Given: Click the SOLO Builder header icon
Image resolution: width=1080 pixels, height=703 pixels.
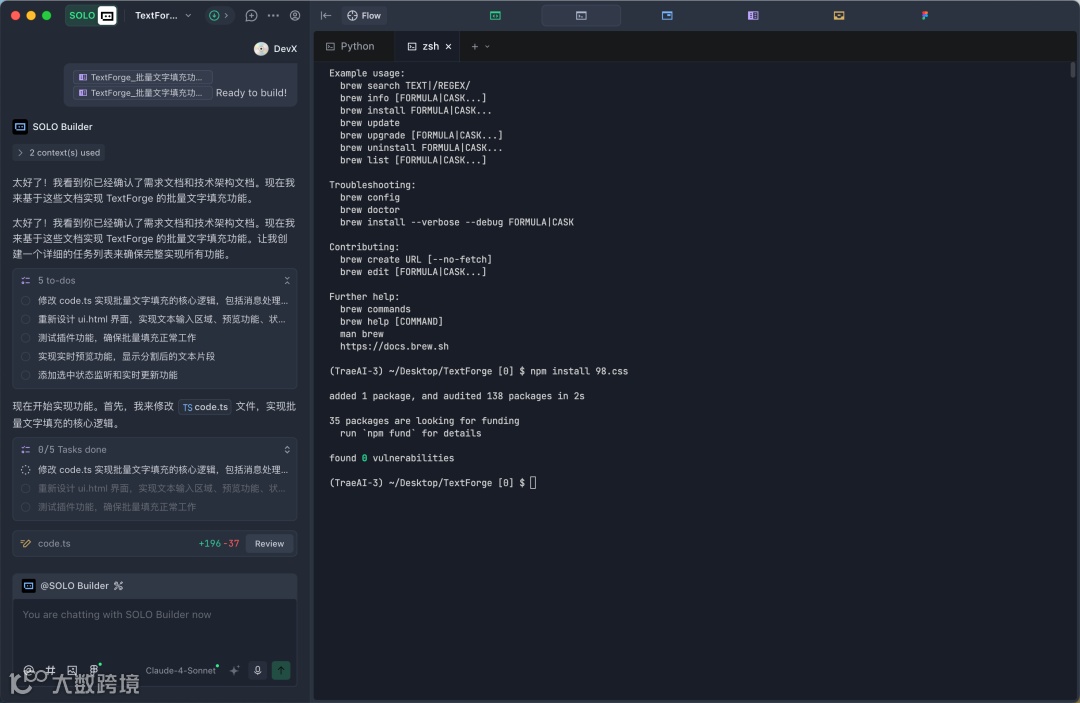Looking at the screenshot, I should (x=20, y=127).
